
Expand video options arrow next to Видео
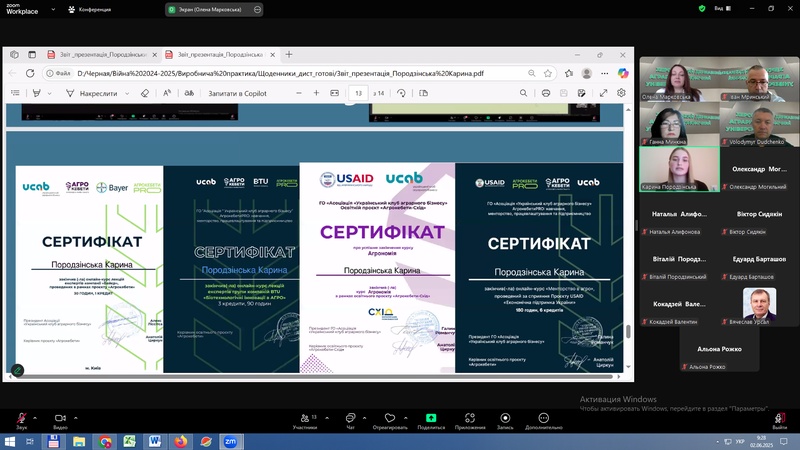[x=76, y=418]
